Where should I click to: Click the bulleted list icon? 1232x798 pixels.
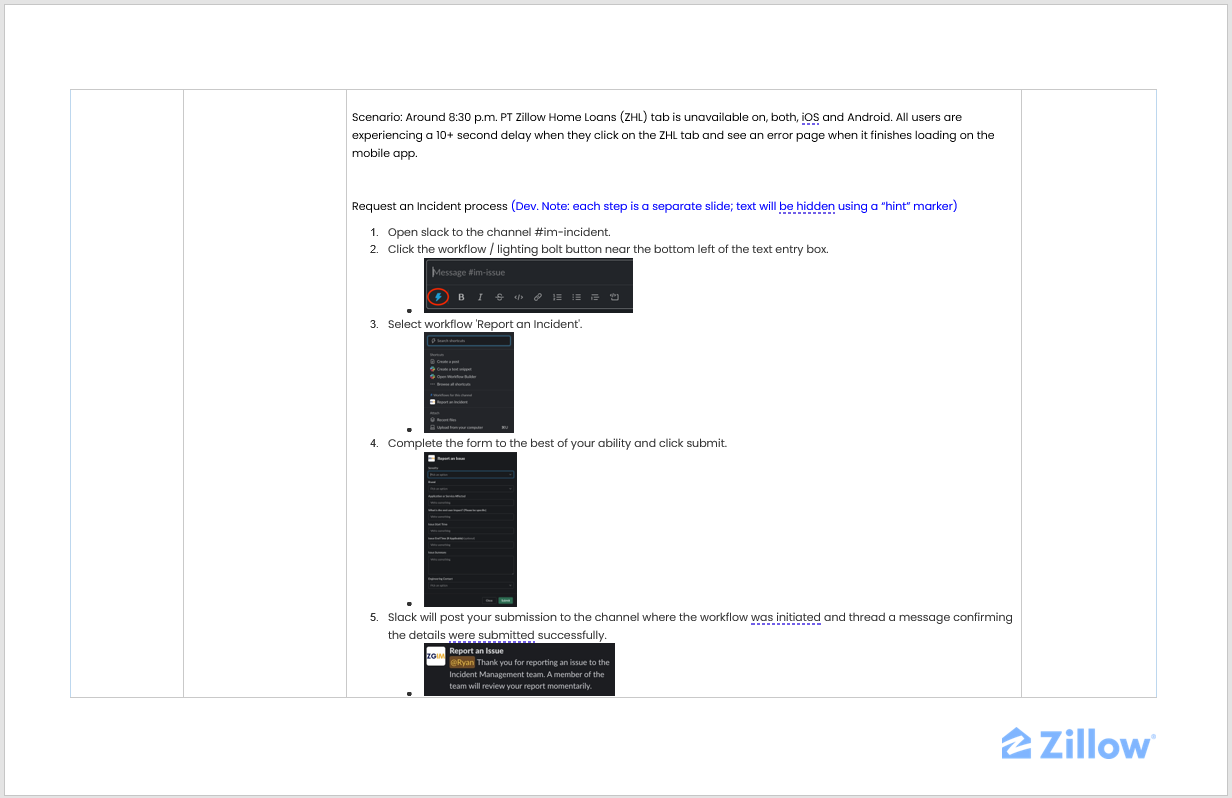coord(576,297)
